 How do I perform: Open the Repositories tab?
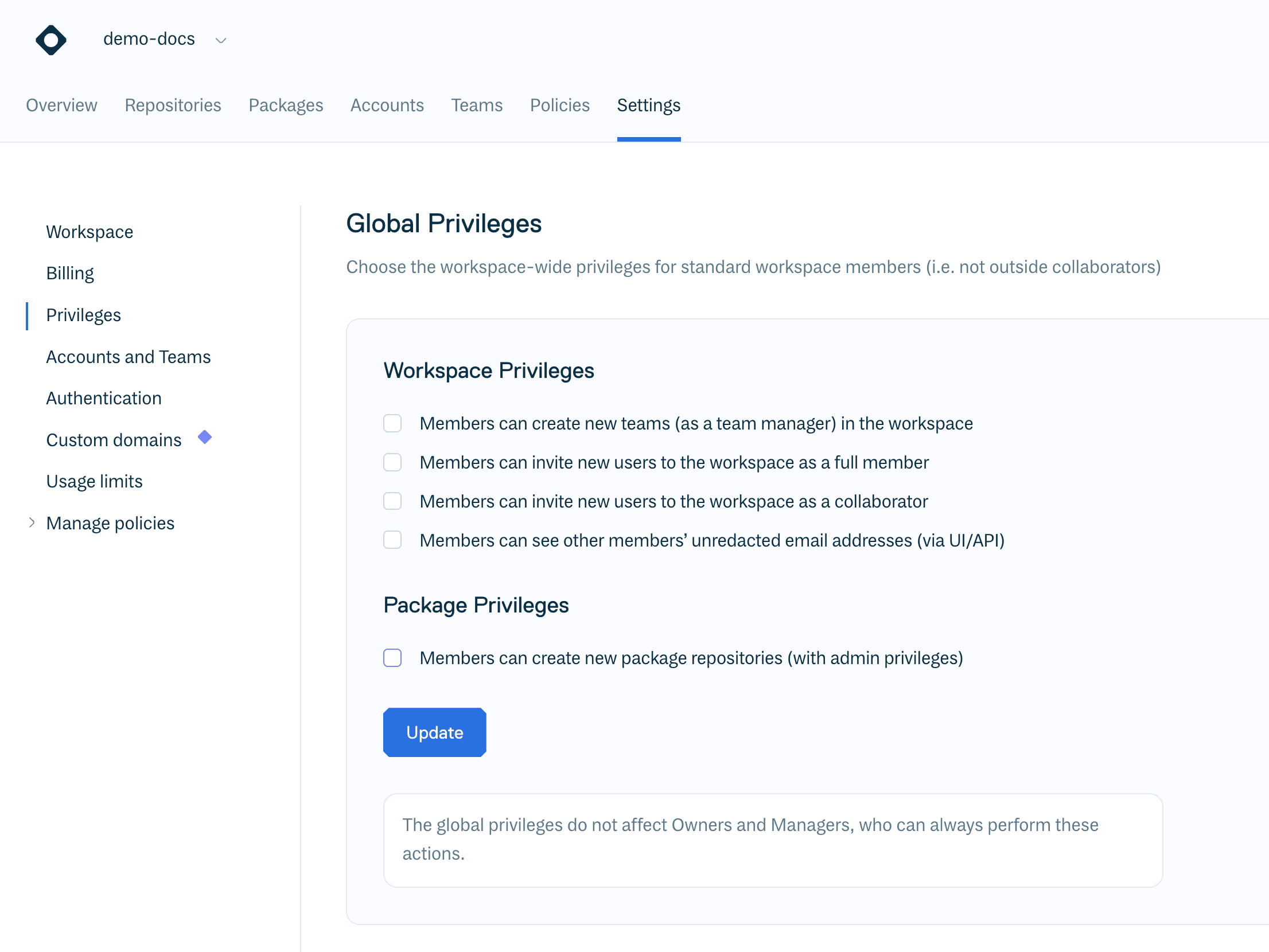173,106
